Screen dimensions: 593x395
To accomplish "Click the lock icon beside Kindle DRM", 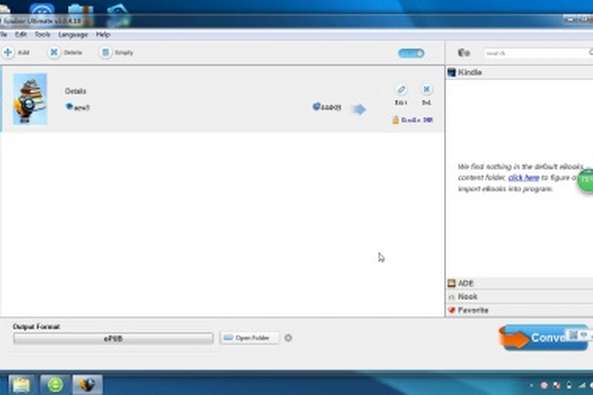I will 396,120.
